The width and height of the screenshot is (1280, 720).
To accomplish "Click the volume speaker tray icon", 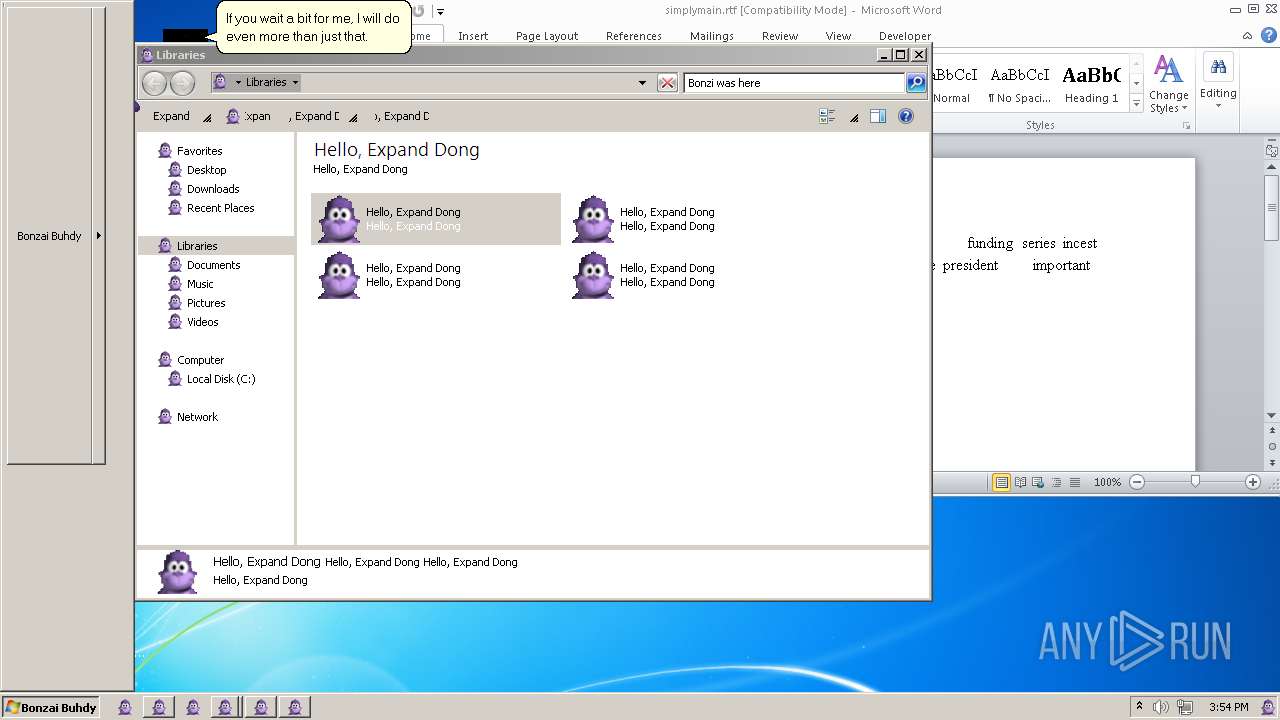I will click(1160, 707).
